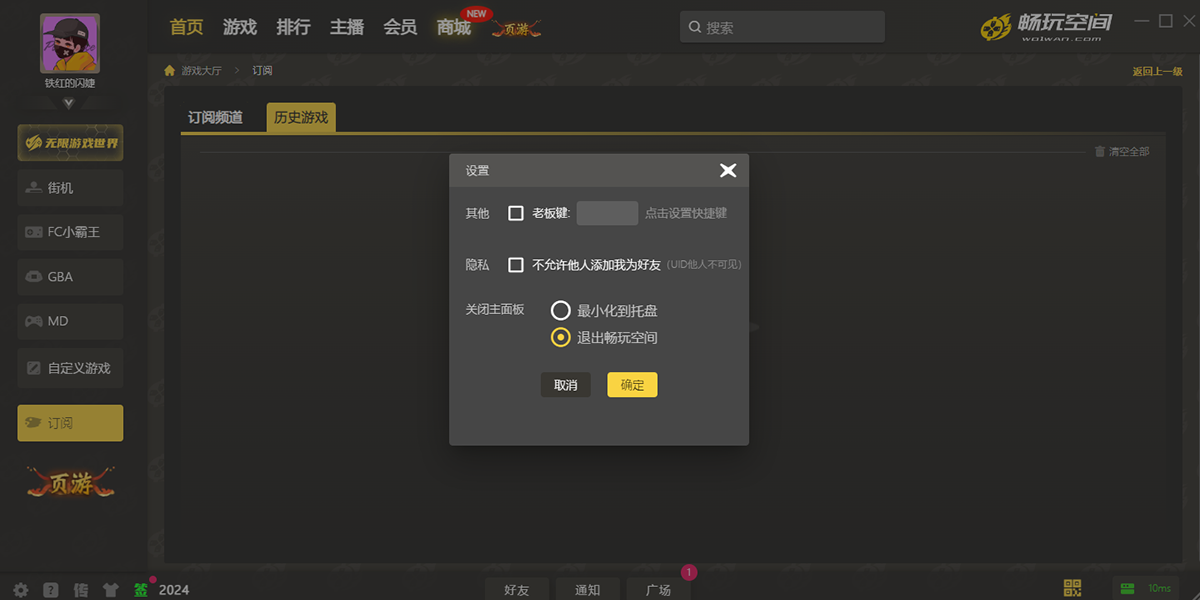Image resolution: width=1200 pixels, height=600 pixels.
Task: Click the magnifier search icon
Action: tap(694, 28)
